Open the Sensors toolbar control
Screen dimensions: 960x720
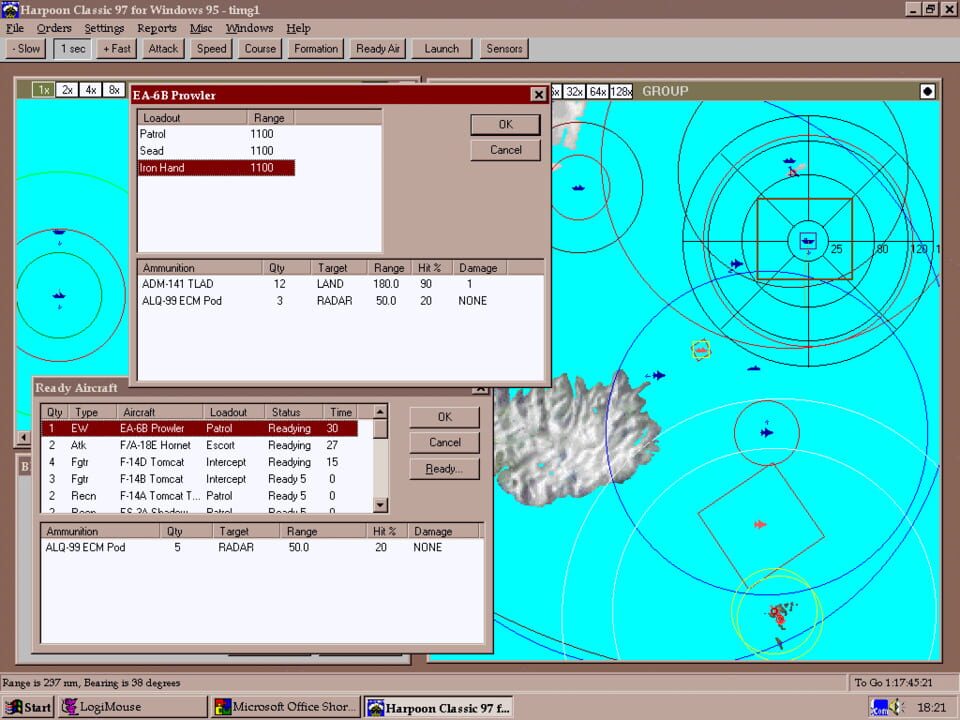click(x=504, y=48)
